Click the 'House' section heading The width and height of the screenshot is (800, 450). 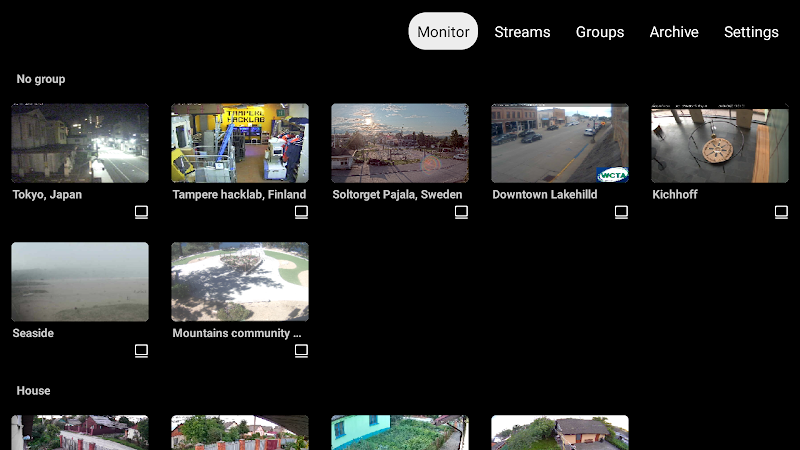33,391
